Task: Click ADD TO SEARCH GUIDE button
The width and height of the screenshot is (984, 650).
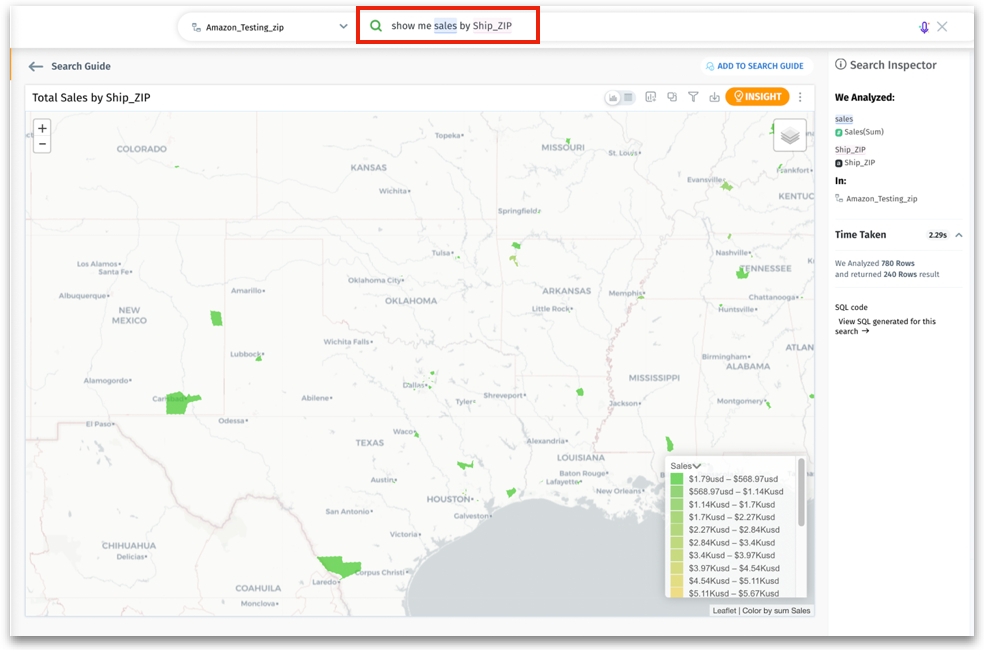Action: [x=754, y=66]
